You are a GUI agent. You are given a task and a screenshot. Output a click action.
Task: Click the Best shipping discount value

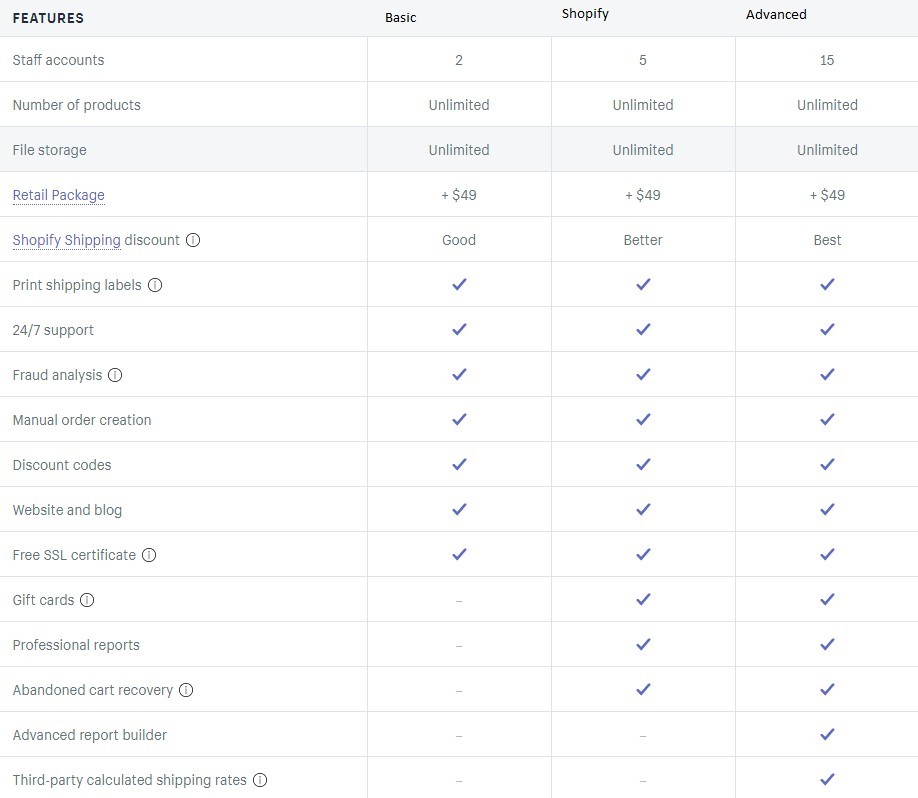click(827, 240)
